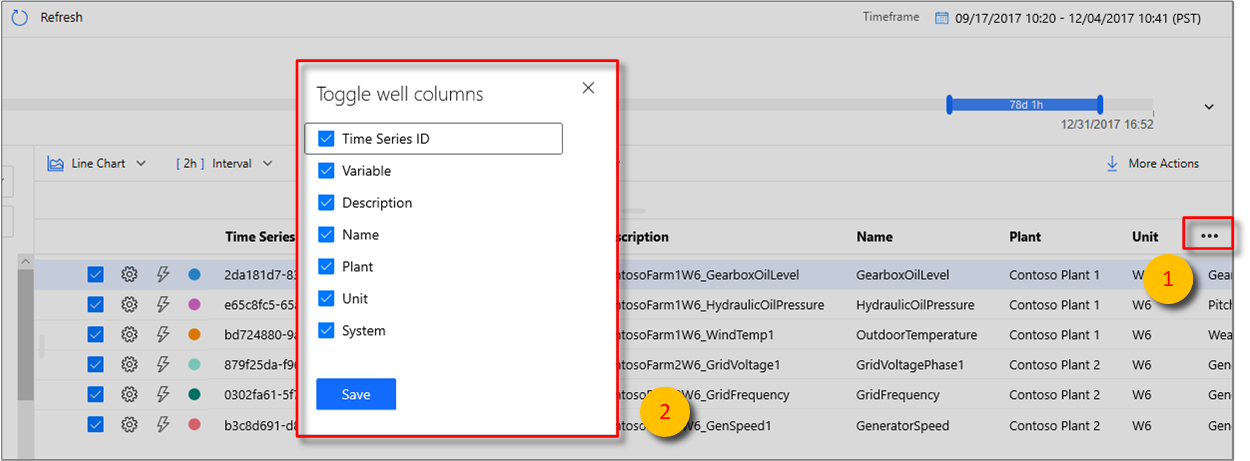Expand the Line Chart dropdown

141,164
